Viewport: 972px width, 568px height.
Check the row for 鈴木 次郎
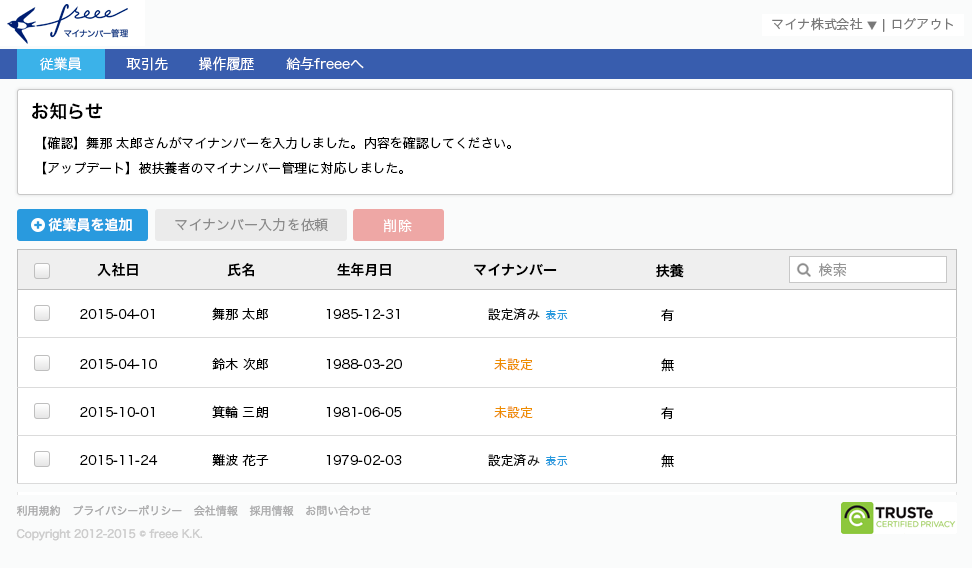[x=42, y=363]
